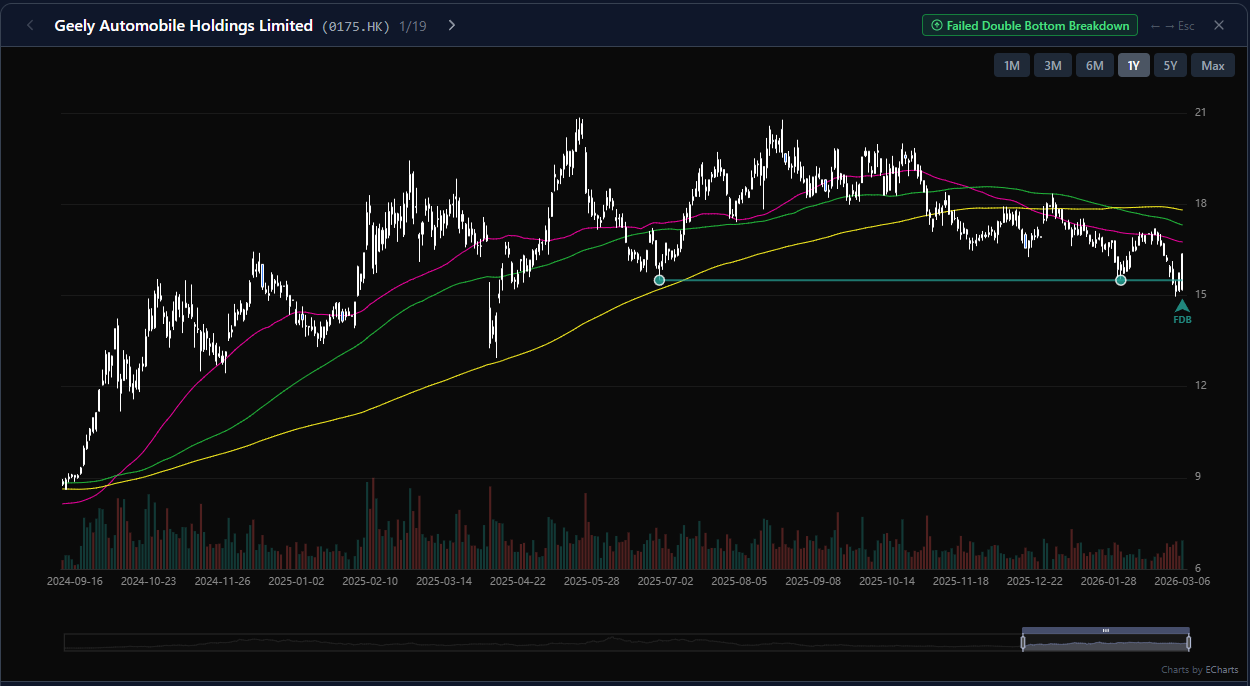Click the second cyan circle marker near the right bottom

(1121, 280)
